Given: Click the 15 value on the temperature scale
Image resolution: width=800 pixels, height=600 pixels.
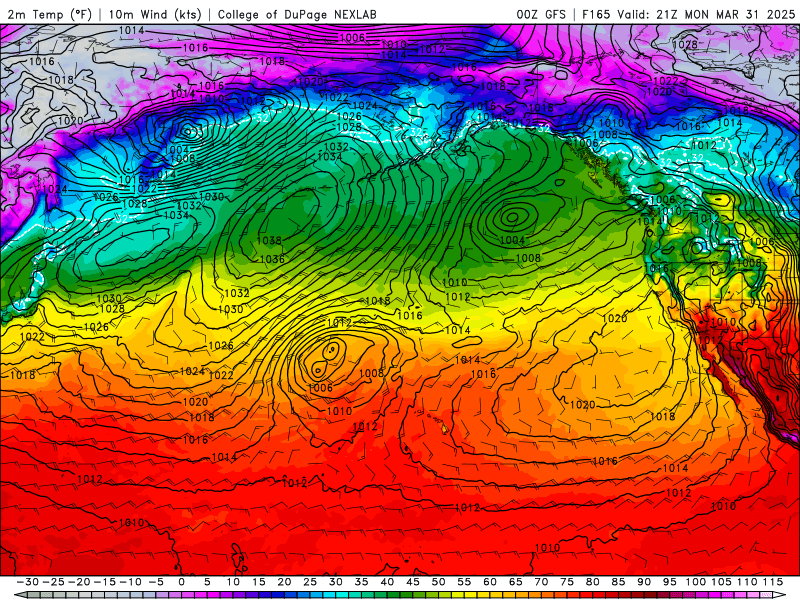Looking at the screenshot, I should tap(259, 582).
